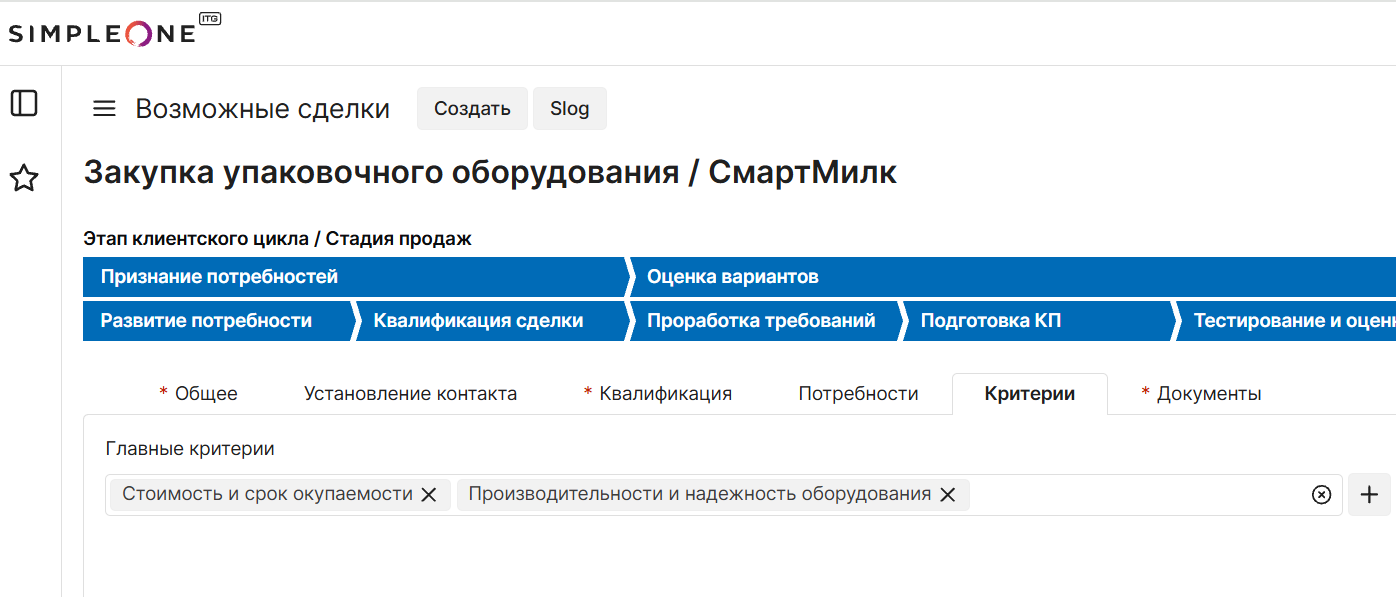
Task: Click the Создать button
Action: [x=472, y=109]
